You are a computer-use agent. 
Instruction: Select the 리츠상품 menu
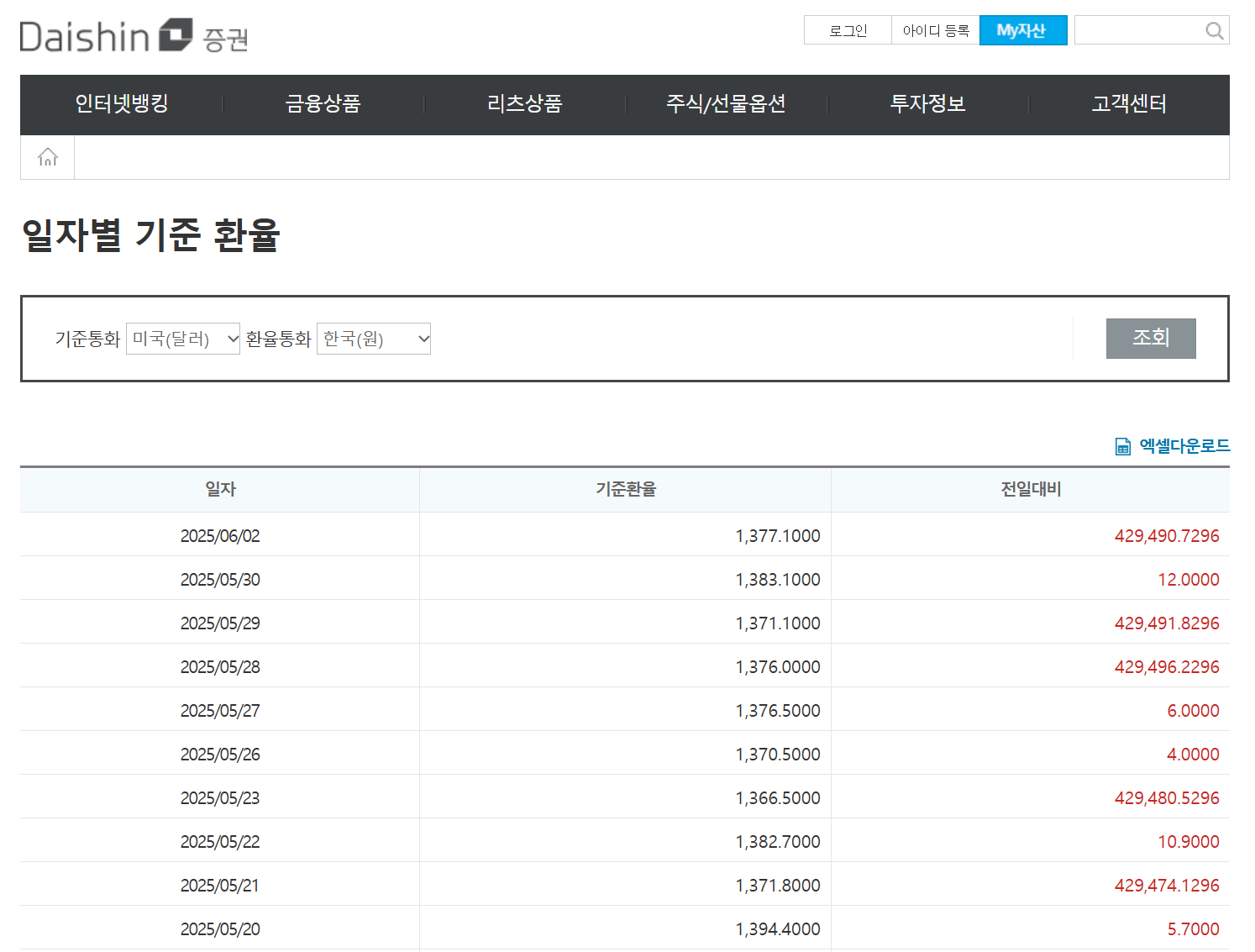(x=524, y=104)
